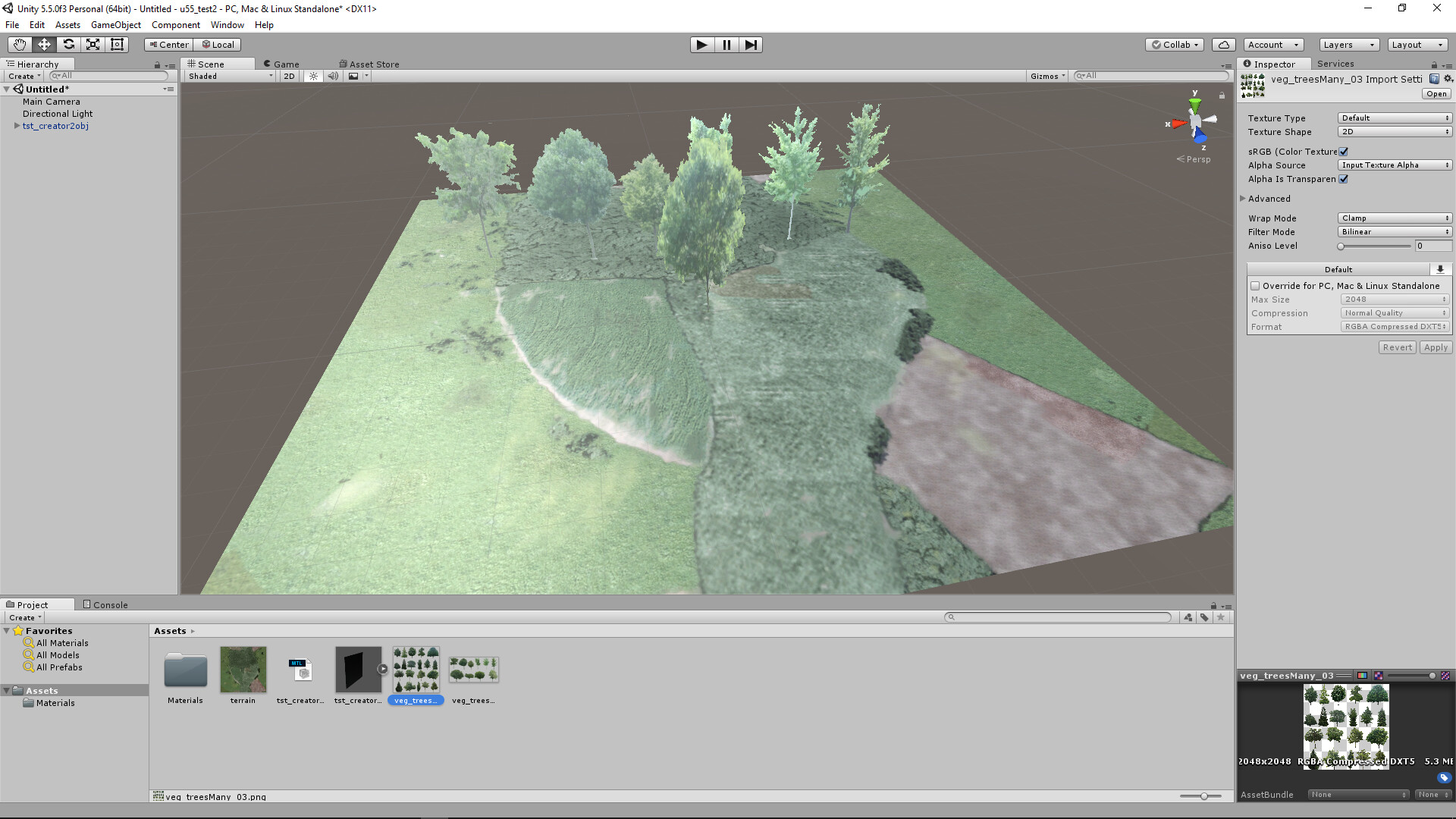Enable Override for PC, Mac & Linux Standalone

pos(1256,285)
